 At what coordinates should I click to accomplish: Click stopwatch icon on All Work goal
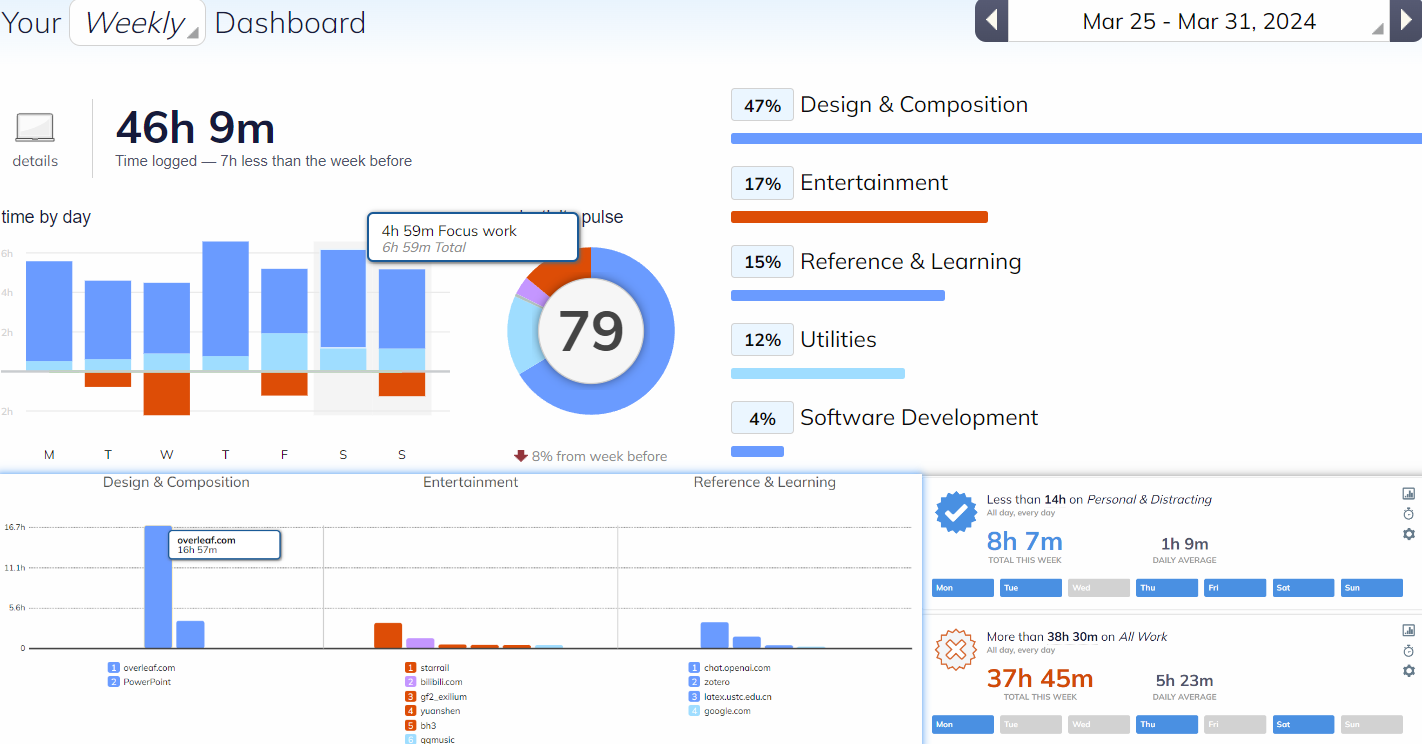1409,650
